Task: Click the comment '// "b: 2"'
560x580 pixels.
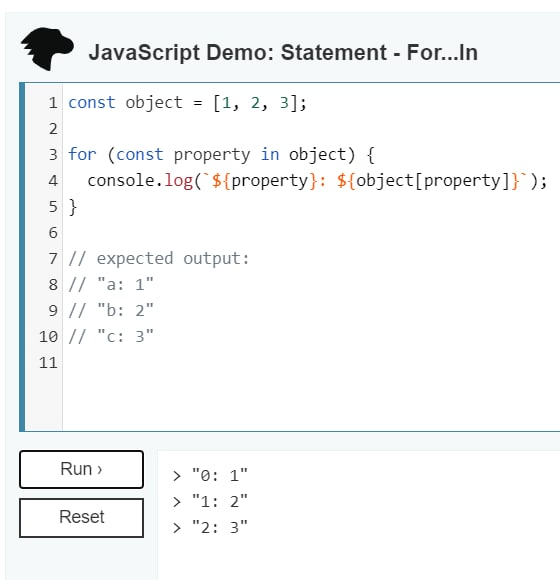Action: tap(111, 311)
